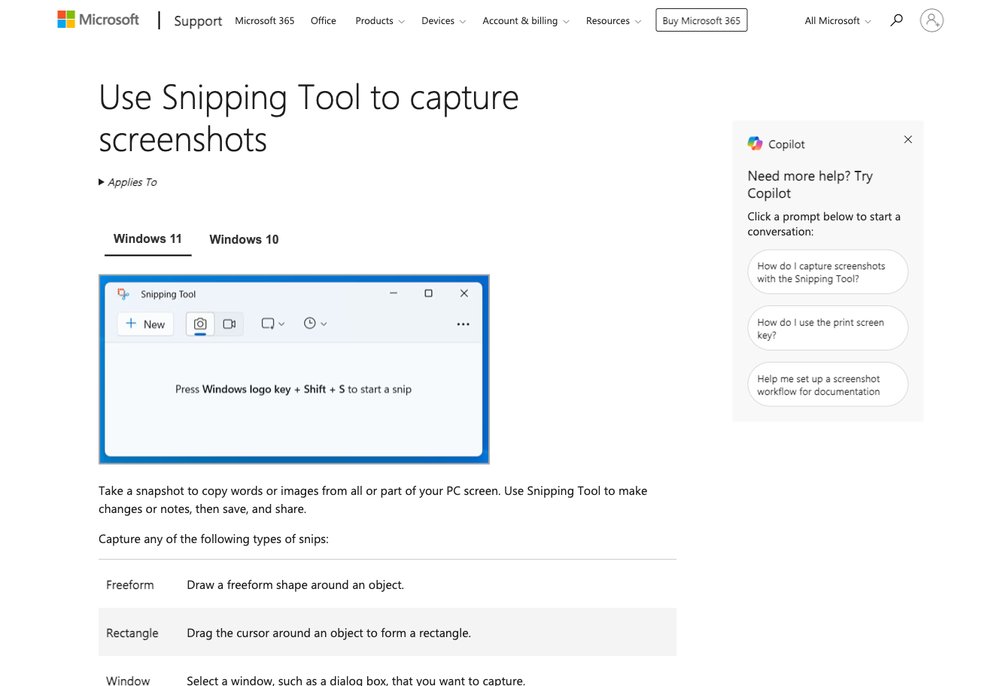Open the Office nav link
This screenshot has width=1000, height=686.
[323, 21]
